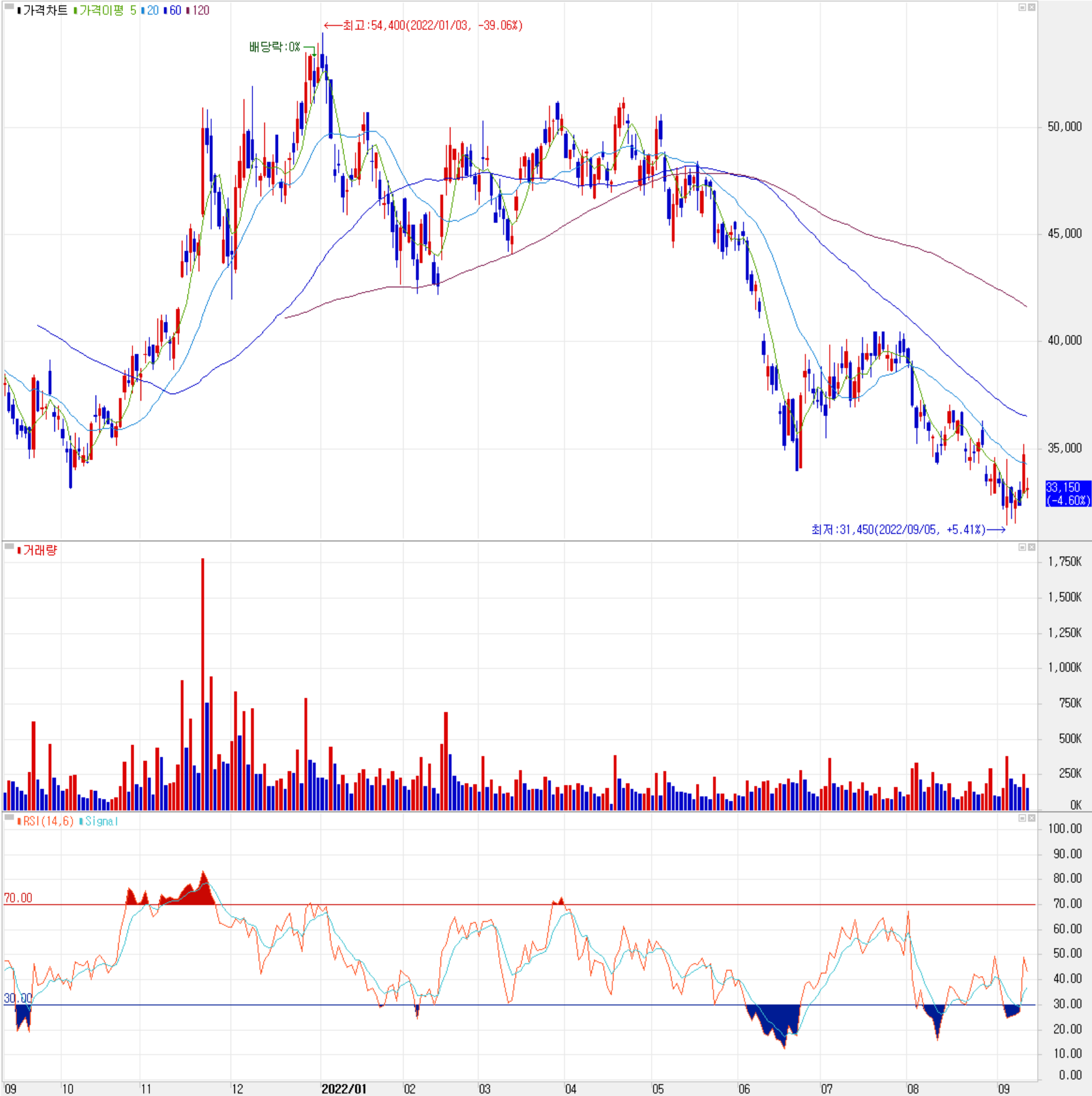
Task: Click the 2022/01 date axis label
Action: [x=344, y=1089]
